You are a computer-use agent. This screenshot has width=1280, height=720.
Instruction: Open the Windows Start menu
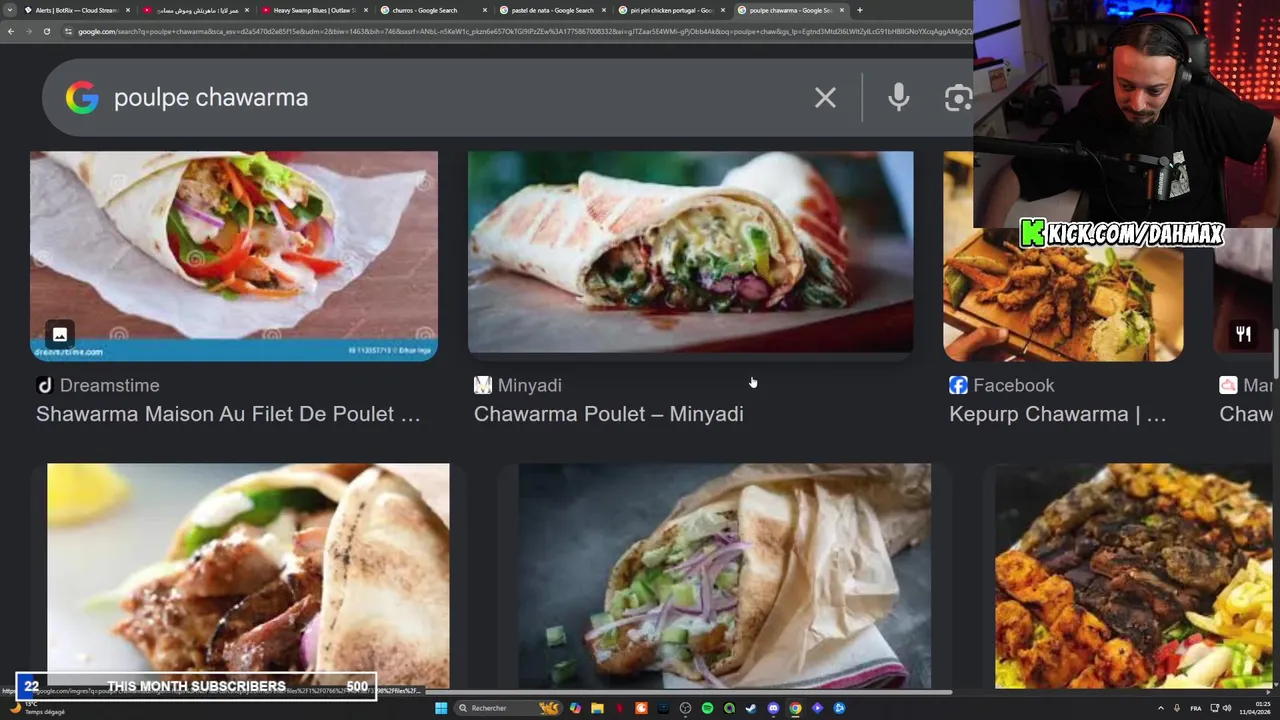(x=441, y=708)
